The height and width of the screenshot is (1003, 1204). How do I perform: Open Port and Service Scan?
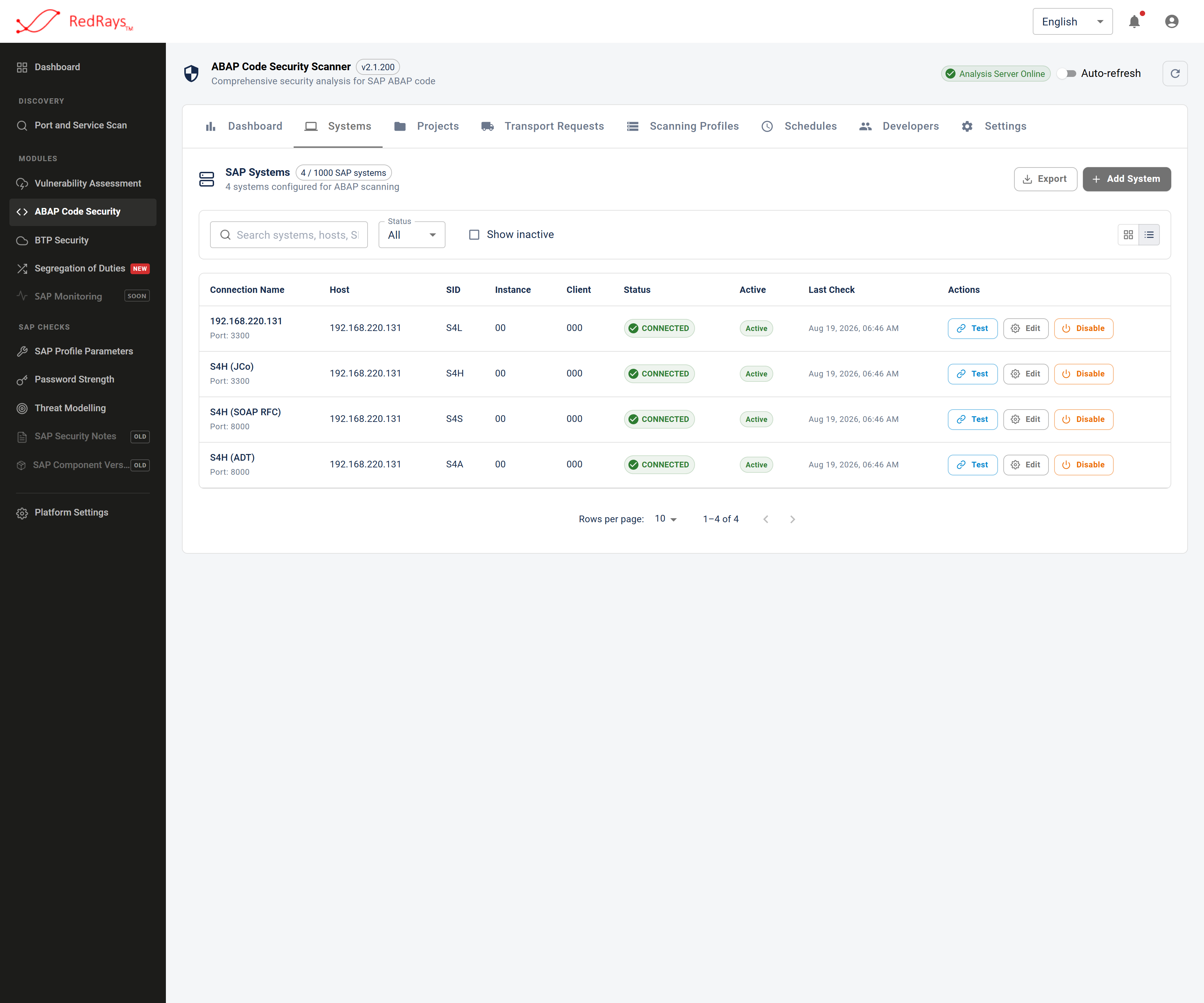point(83,125)
